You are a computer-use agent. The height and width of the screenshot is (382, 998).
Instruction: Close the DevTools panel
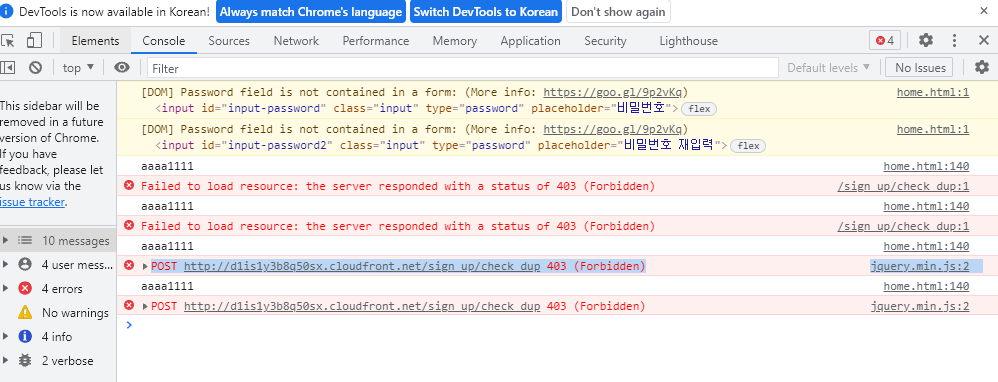point(983,41)
